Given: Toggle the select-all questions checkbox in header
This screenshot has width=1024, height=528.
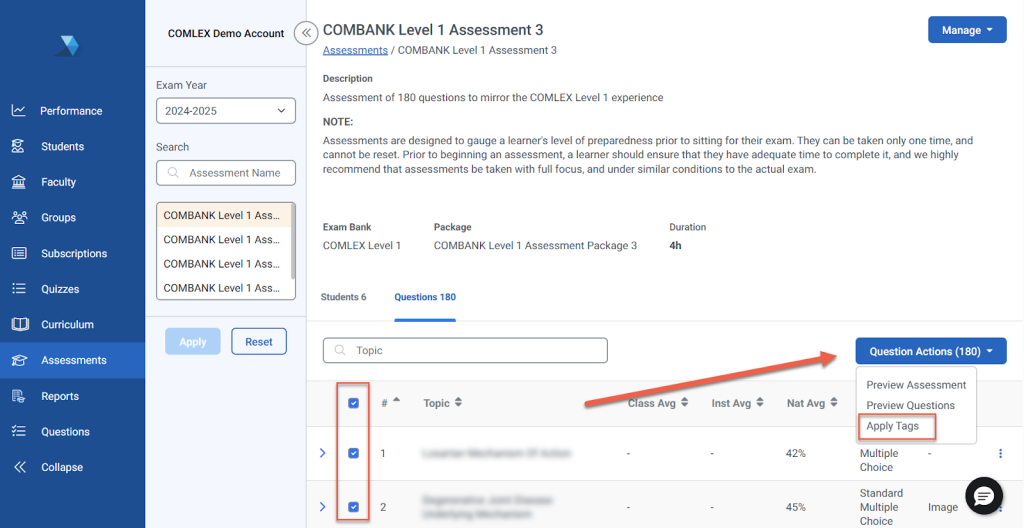Looking at the screenshot, I should (353, 403).
